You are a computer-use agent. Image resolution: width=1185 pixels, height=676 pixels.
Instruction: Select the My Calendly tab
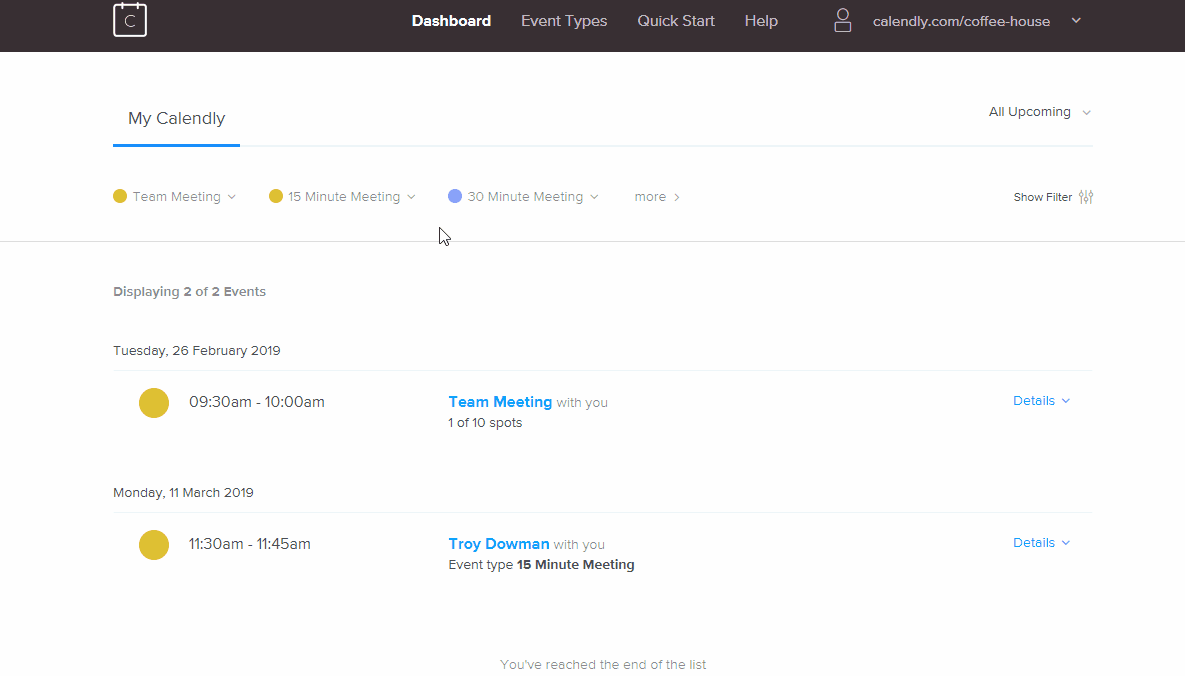click(x=176, y=119)
